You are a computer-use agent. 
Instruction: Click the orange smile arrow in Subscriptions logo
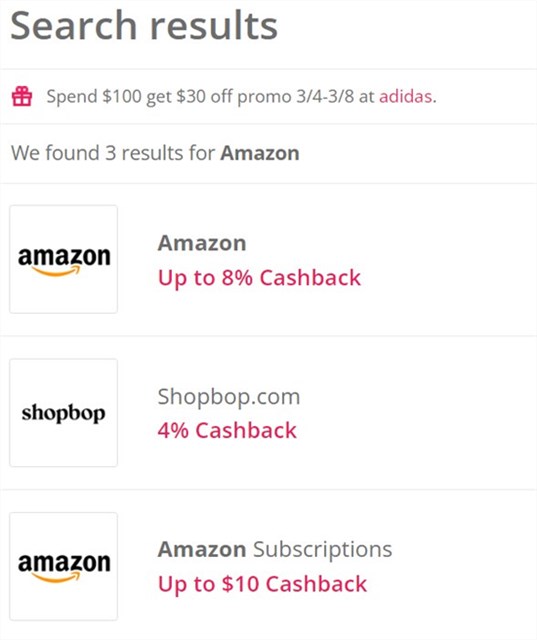pos(55,578)
